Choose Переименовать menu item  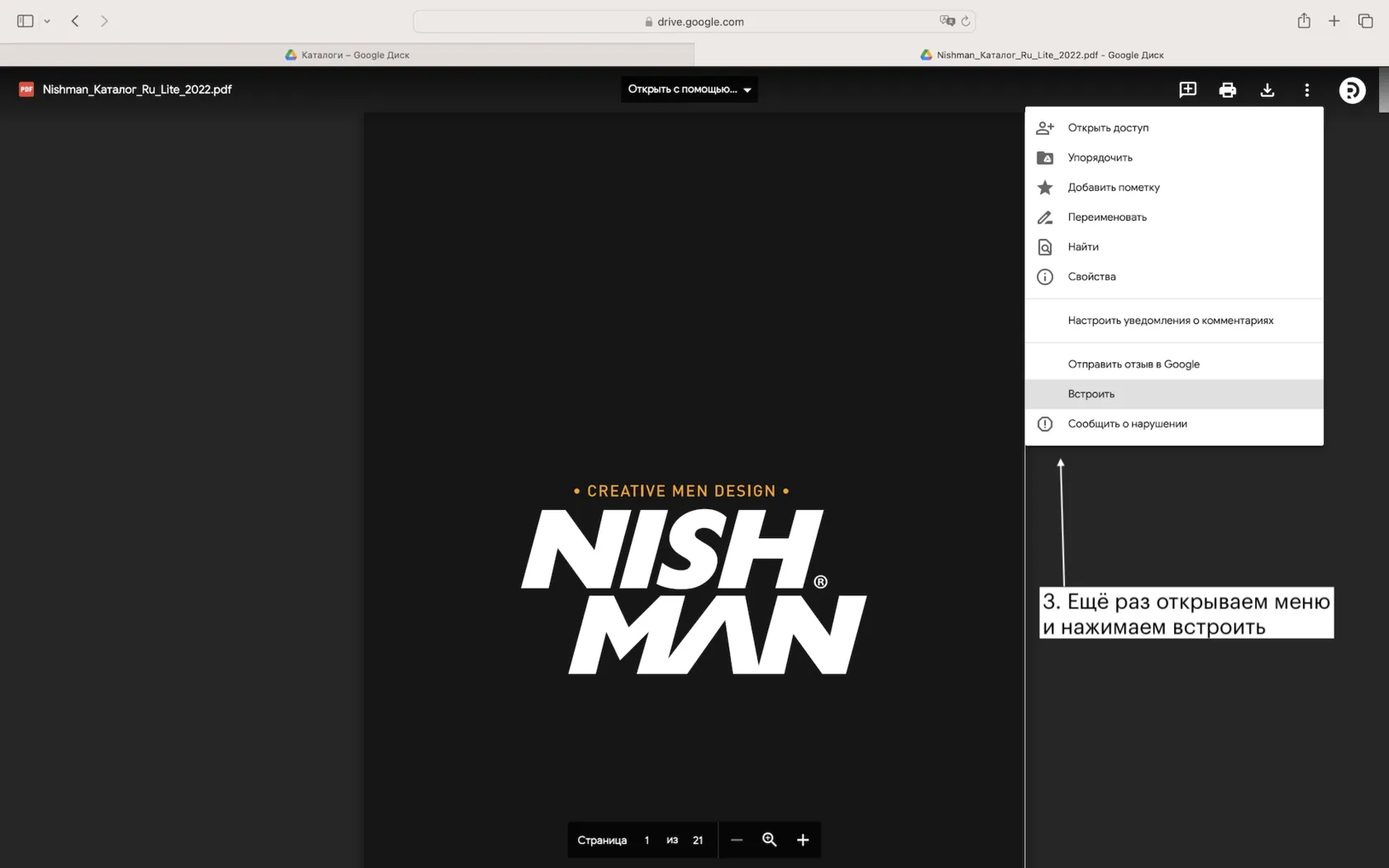1174,217
